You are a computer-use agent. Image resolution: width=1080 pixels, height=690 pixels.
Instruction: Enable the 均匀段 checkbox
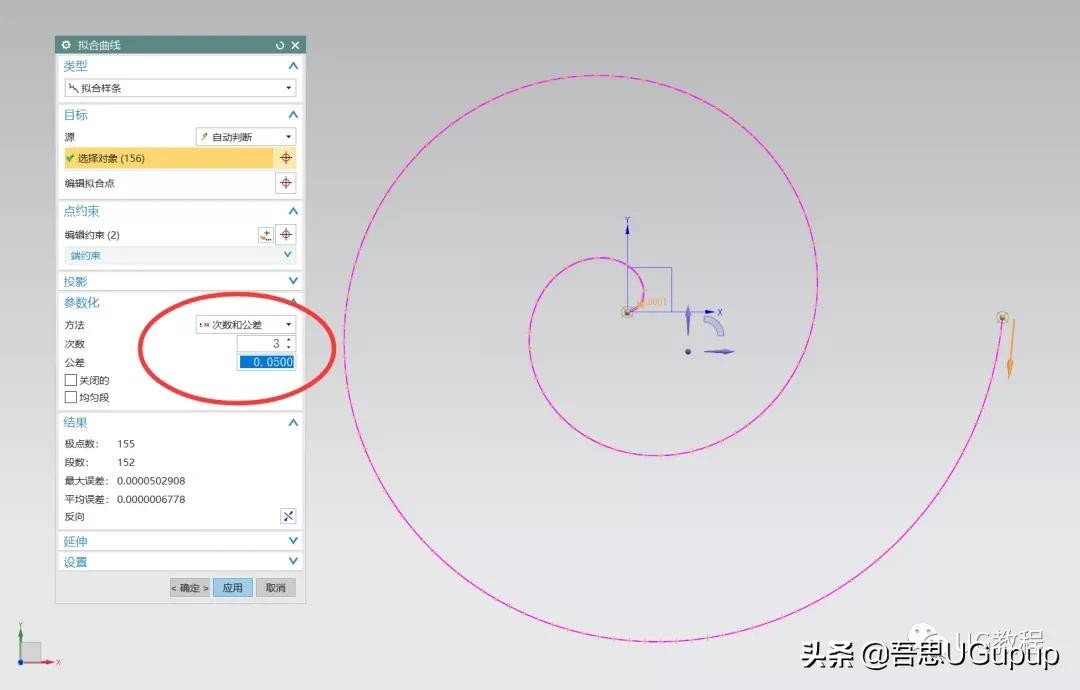click(x=71, y=397)
